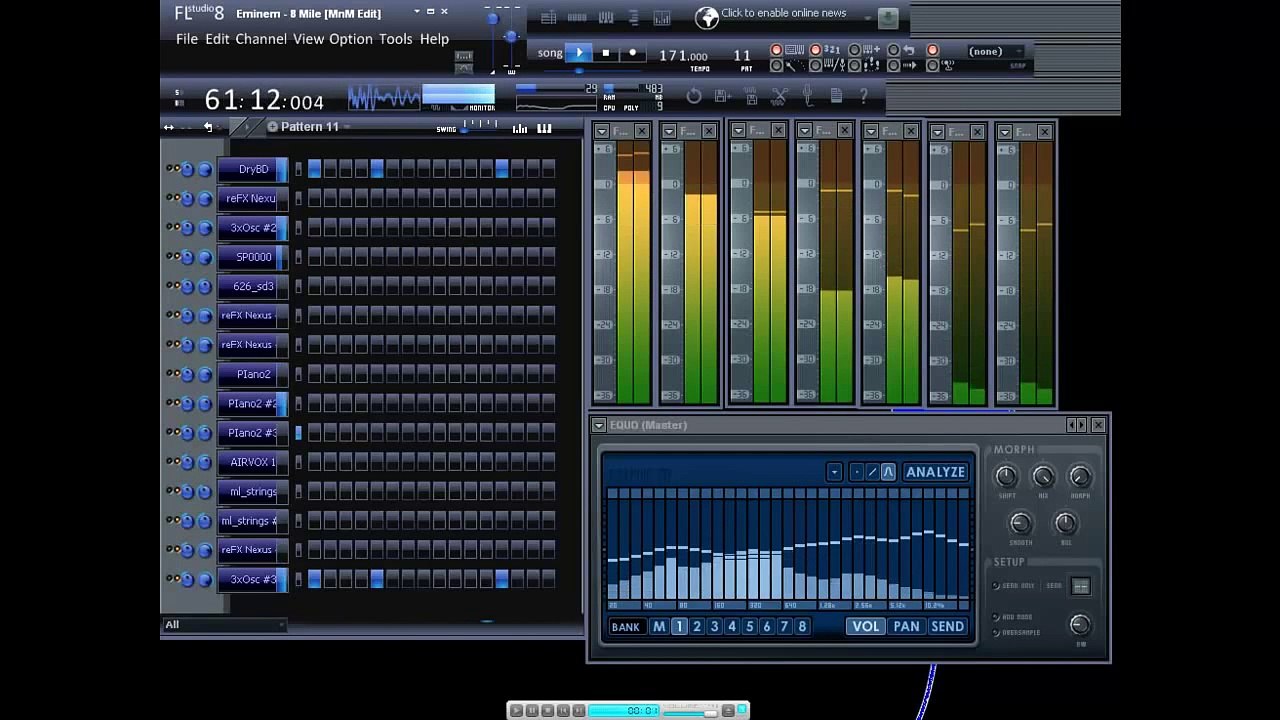
Task: Open the Help menu
Action: (x=434, y=39)
